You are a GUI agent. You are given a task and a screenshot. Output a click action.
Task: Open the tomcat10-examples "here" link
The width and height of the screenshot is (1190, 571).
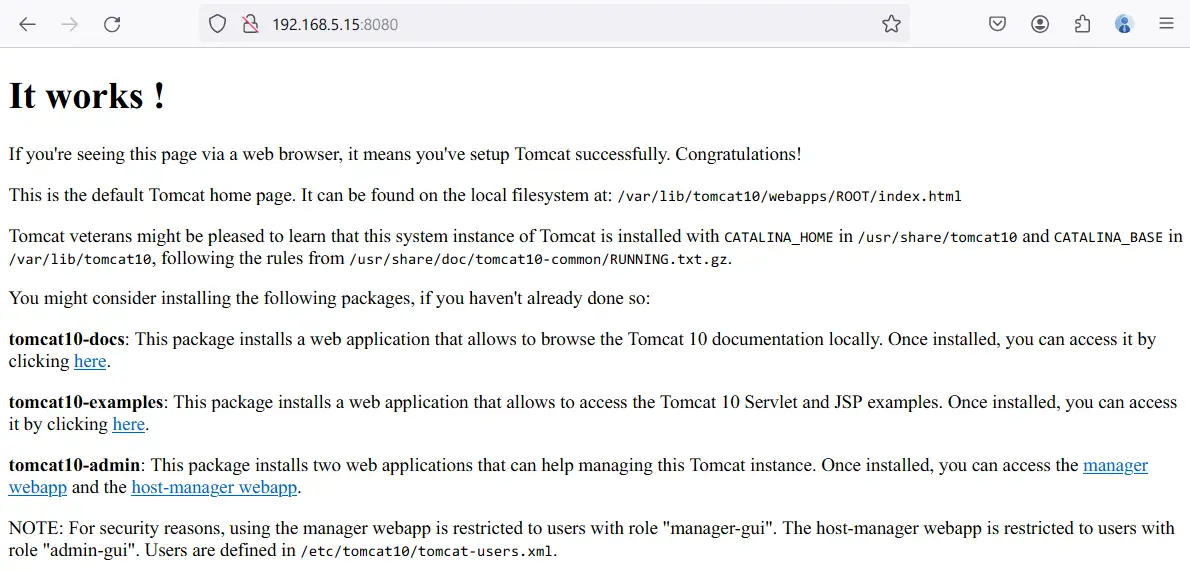[x=128, y=424]
